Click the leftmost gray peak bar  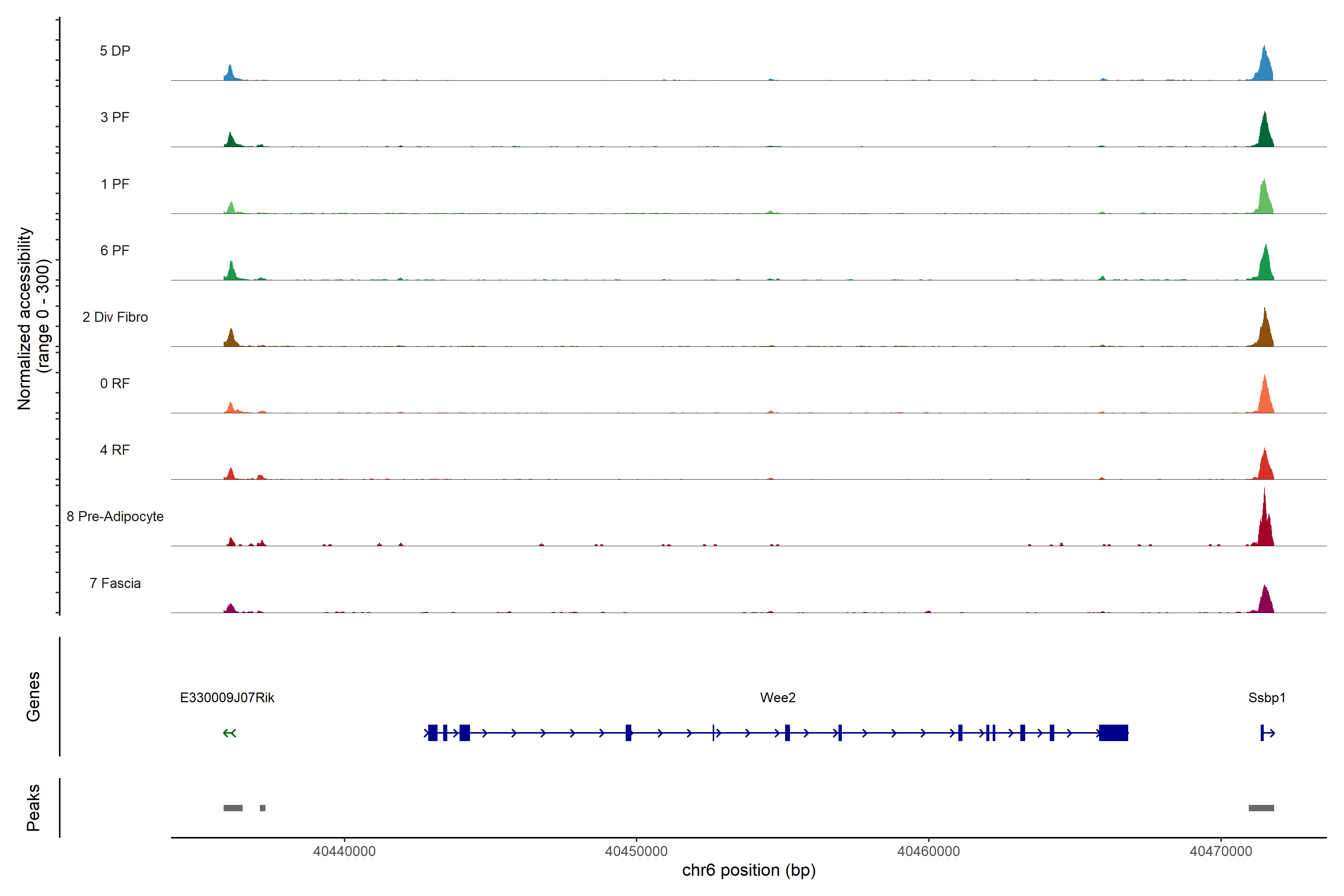[233, 808]
